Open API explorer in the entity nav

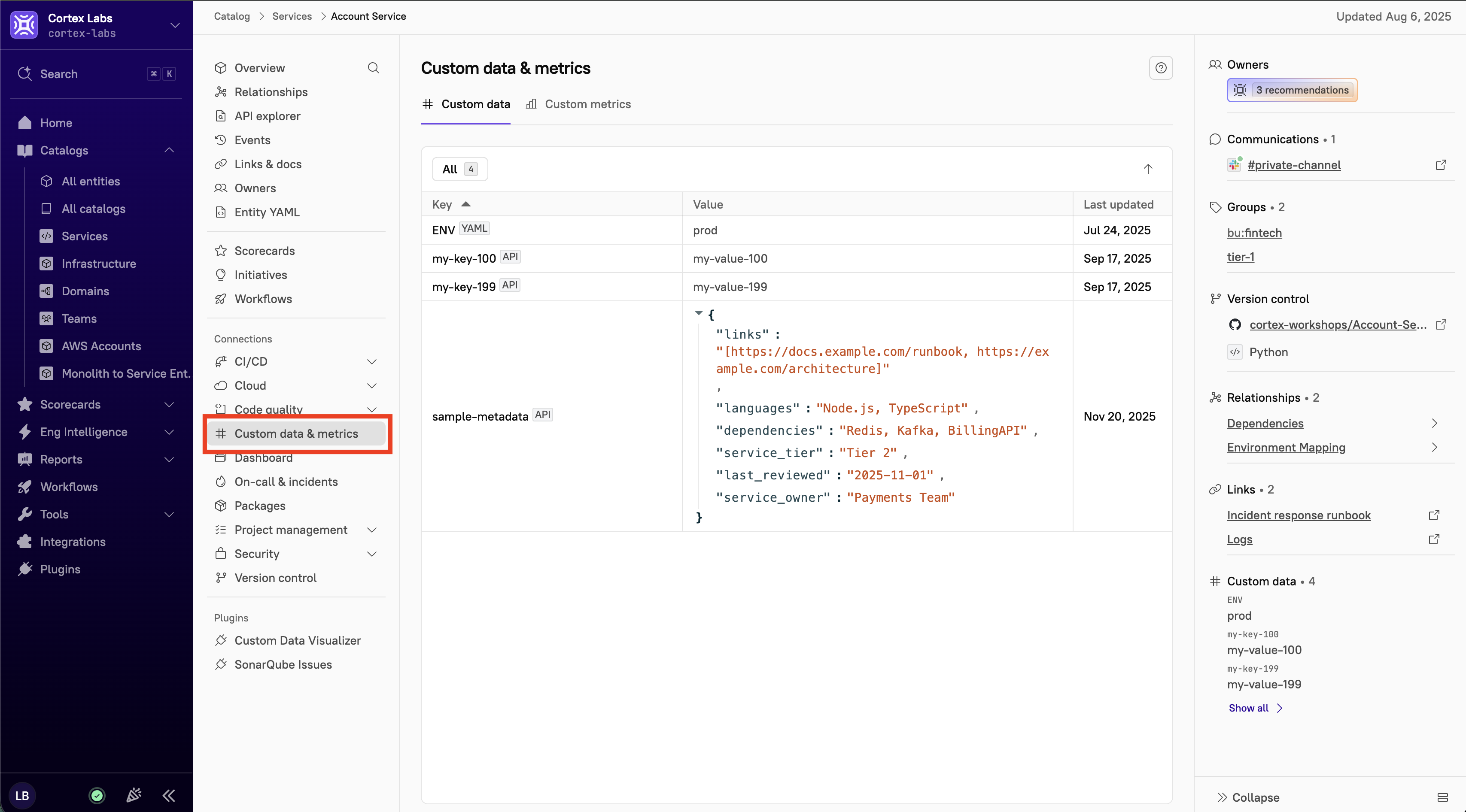268,116
